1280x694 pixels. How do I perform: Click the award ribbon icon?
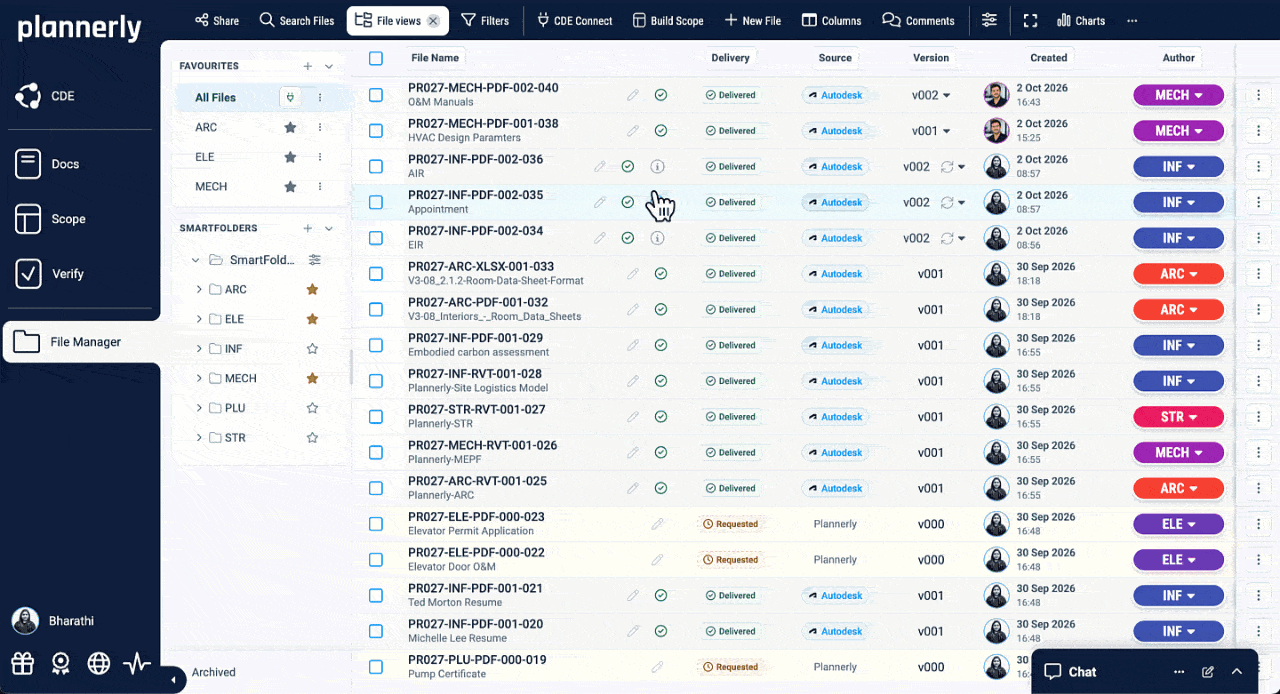(x=61, y=663)
